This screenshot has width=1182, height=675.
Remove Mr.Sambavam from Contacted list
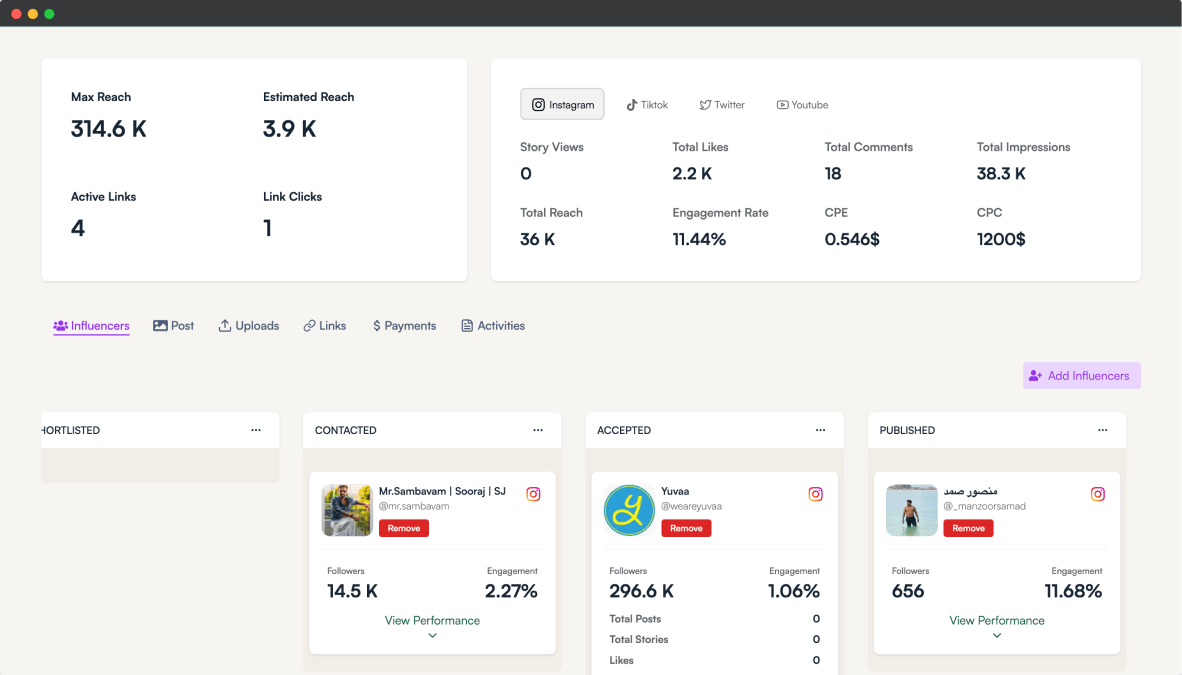[404, 528]
